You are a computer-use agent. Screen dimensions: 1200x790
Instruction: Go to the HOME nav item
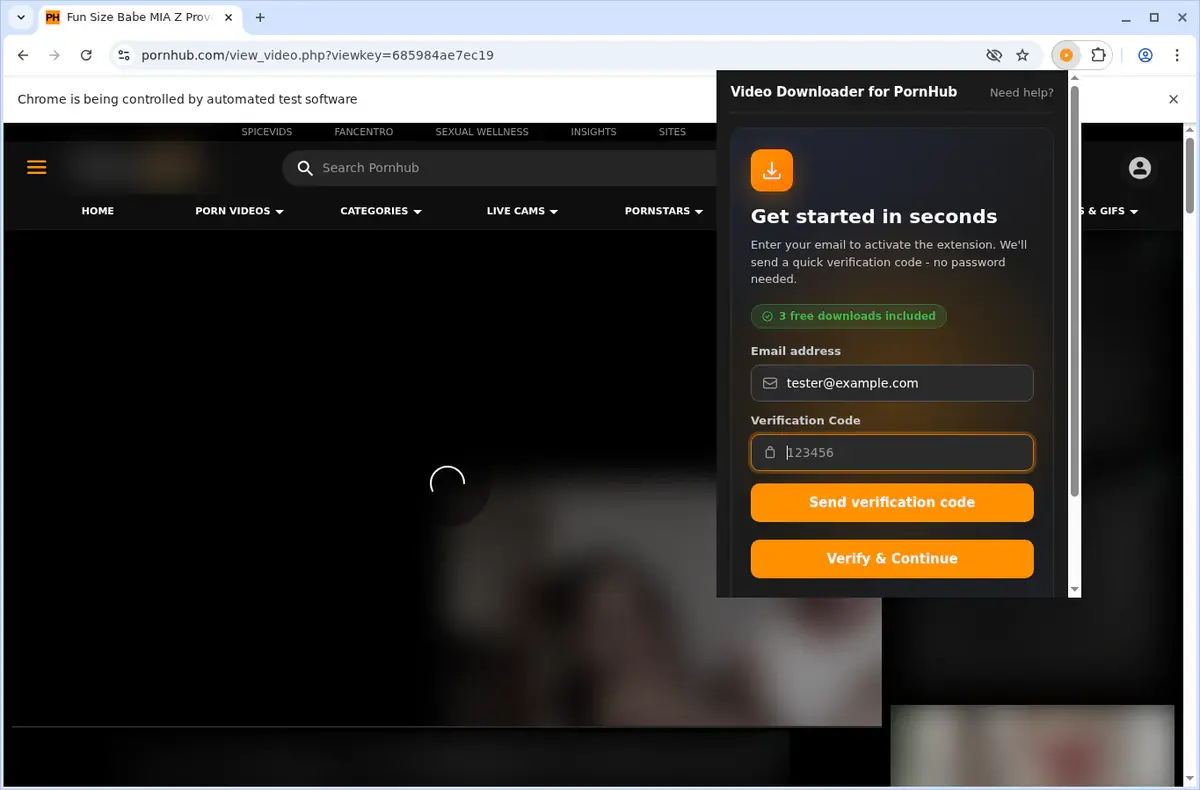(x=98, y=211)
